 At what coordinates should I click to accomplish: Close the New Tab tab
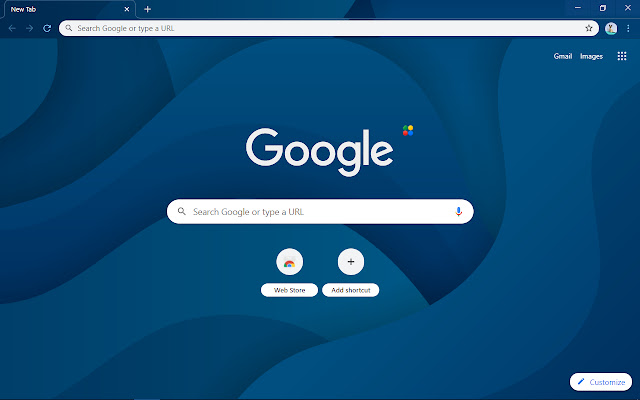pos(127,9)
